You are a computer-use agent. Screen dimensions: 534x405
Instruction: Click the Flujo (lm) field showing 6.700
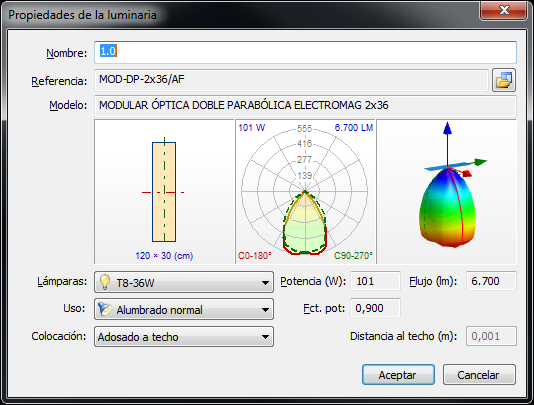(491, 281)
